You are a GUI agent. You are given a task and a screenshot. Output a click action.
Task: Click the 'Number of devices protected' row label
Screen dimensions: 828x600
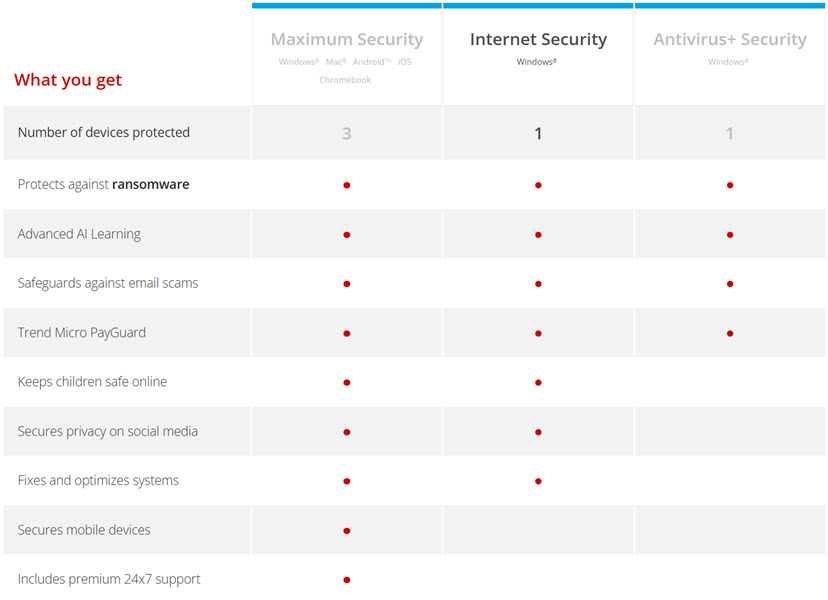point(103,132)
